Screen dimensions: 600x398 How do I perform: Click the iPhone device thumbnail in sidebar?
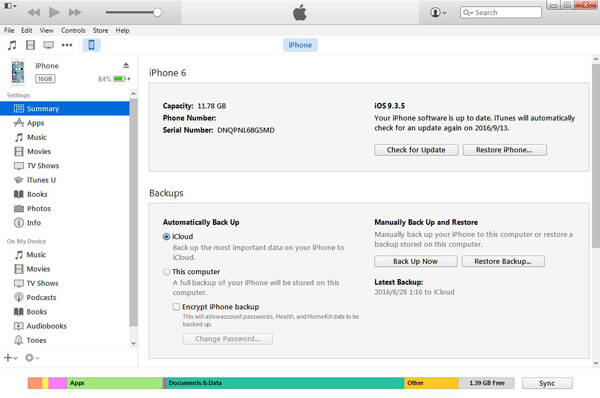click(x=18, y=72)
